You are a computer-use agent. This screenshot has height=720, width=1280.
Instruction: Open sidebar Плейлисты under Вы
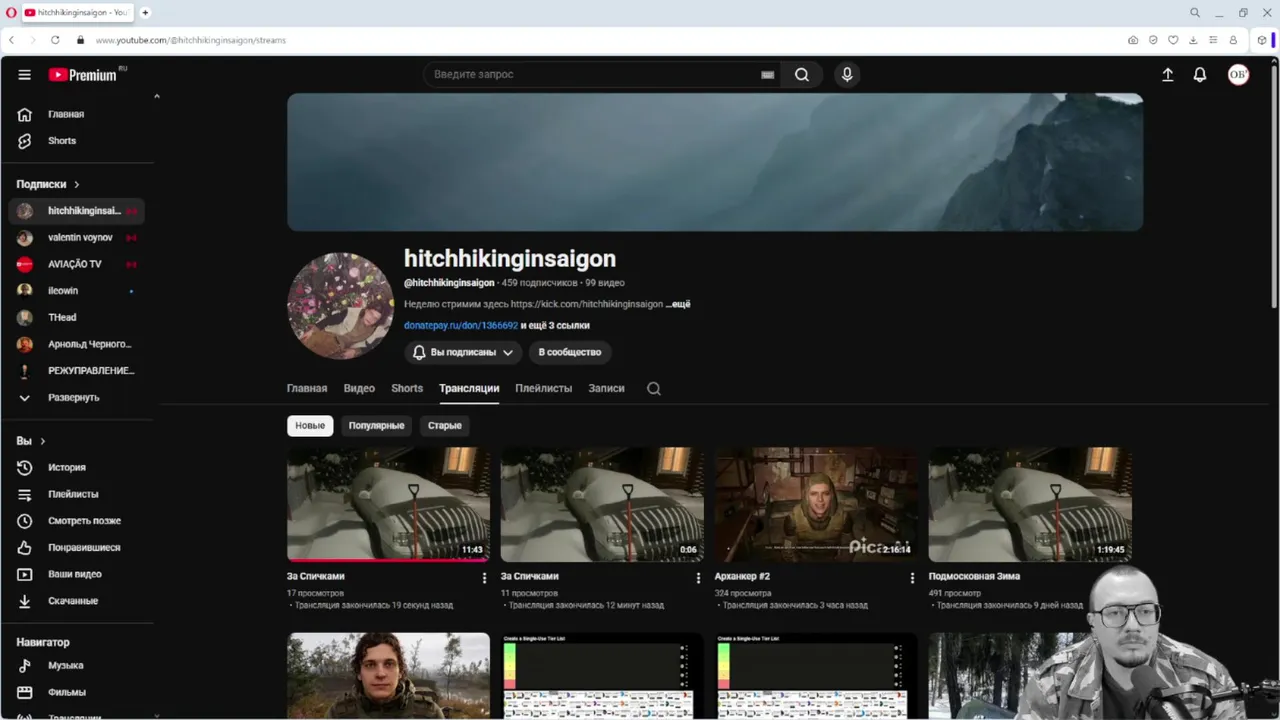click(x=76, y=494)
